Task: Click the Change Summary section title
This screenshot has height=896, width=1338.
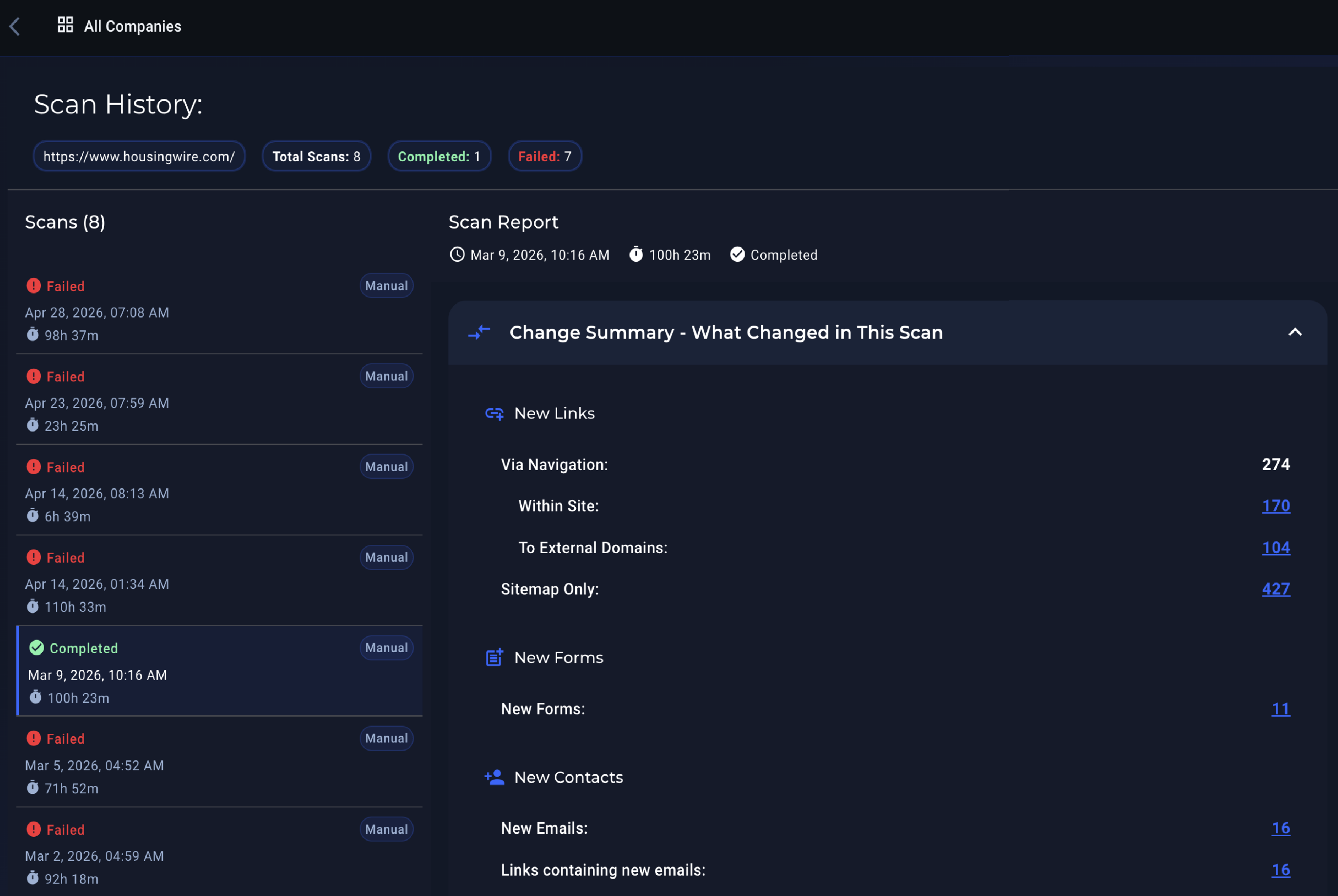Action: tap(726, 332)
